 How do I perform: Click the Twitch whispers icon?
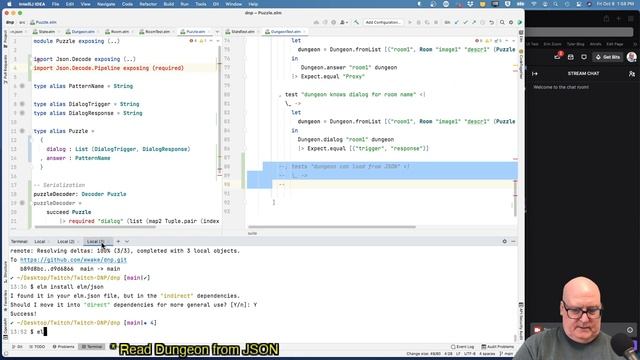coord(584,57)
